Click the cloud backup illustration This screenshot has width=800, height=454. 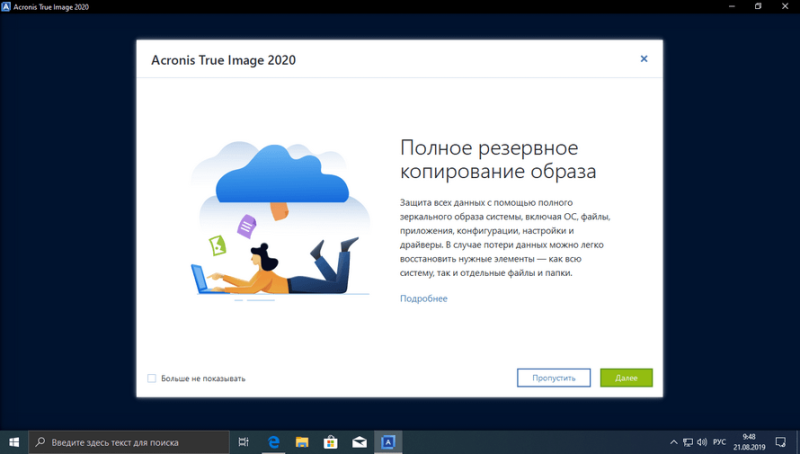pos(280,220)
